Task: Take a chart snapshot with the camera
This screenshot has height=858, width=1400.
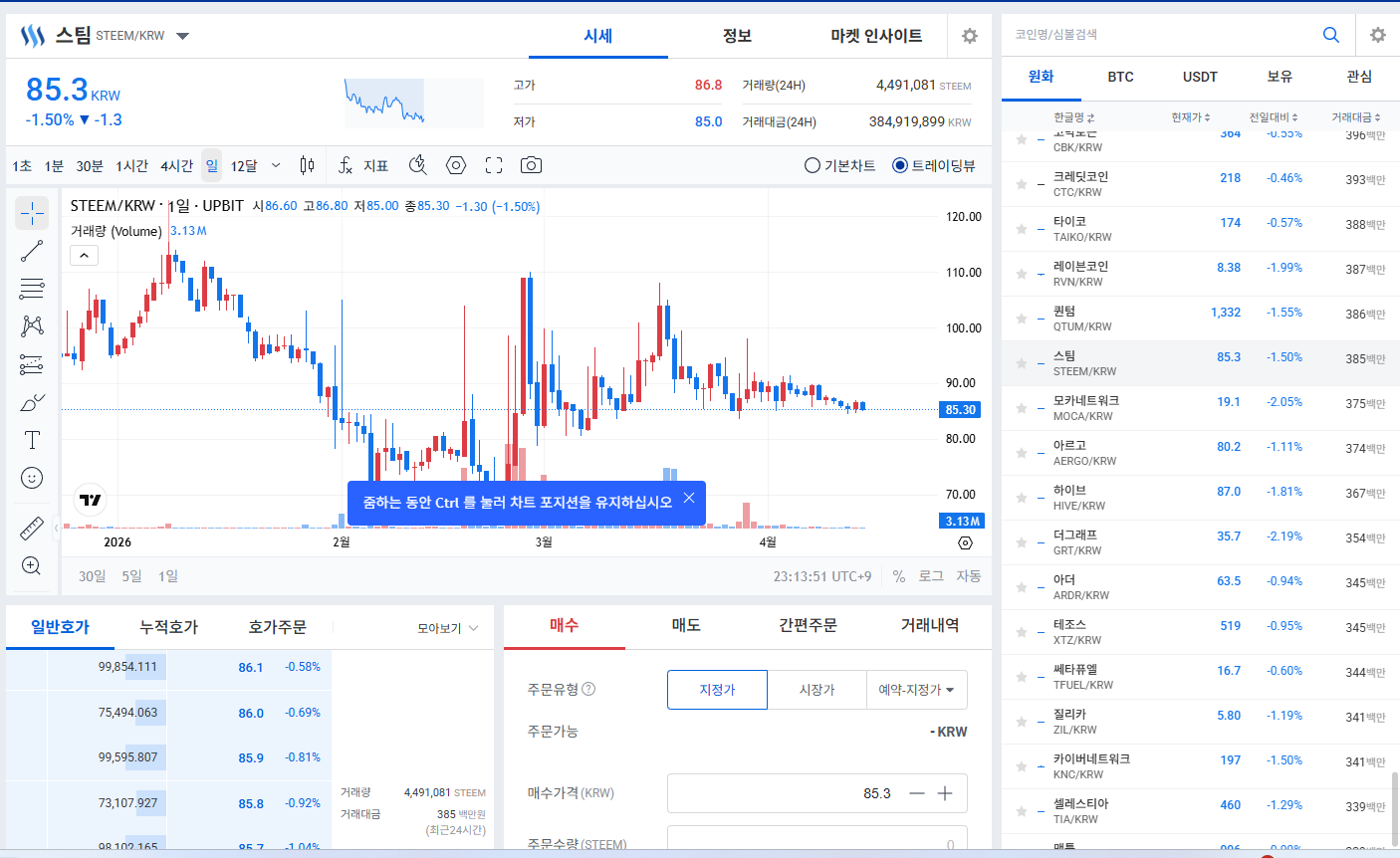Action: (532, 165)
